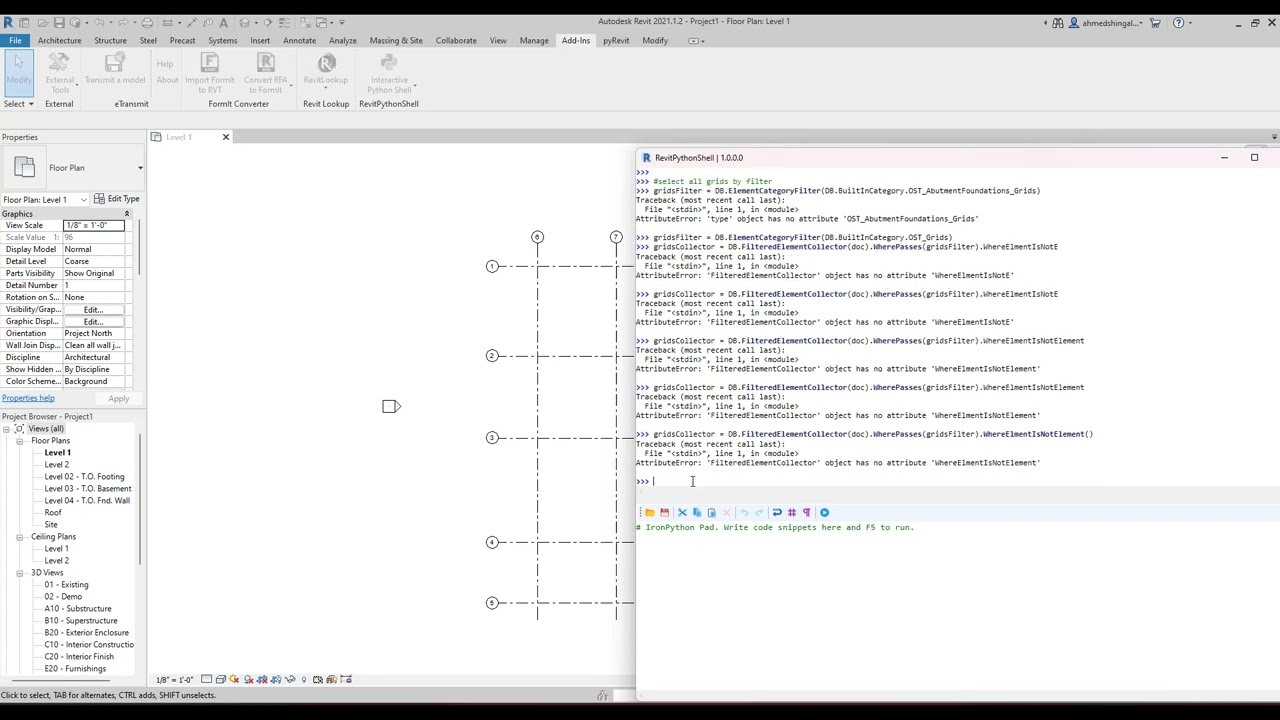The width and height of the screenshot is (1280, 720).
Task: Click Edit button for Visibility/Graphics overrides
Action: [x=93, y=310]
